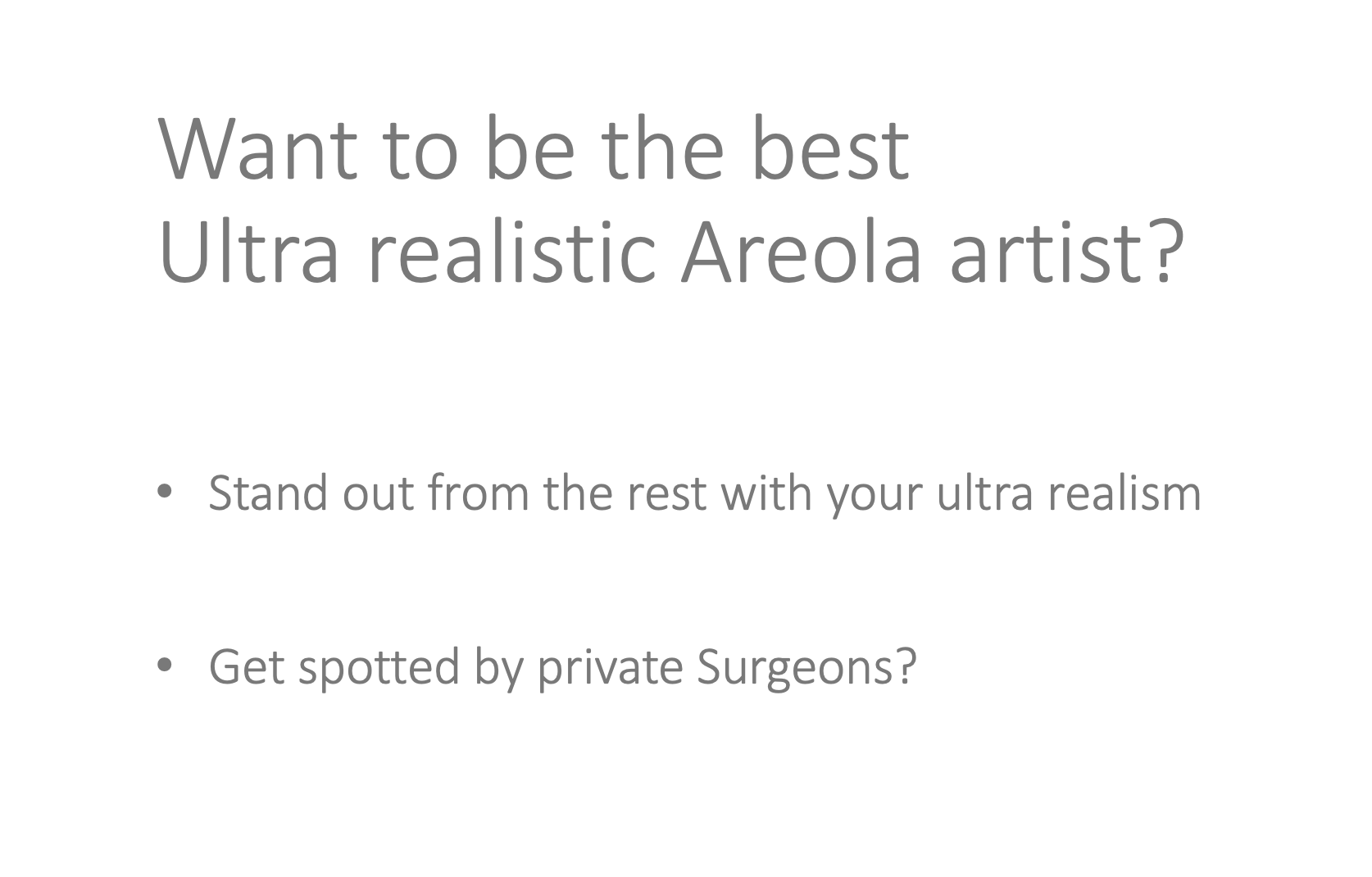
Task: Click the bullet marker before 'Stand out'
Action: point(165,493)
